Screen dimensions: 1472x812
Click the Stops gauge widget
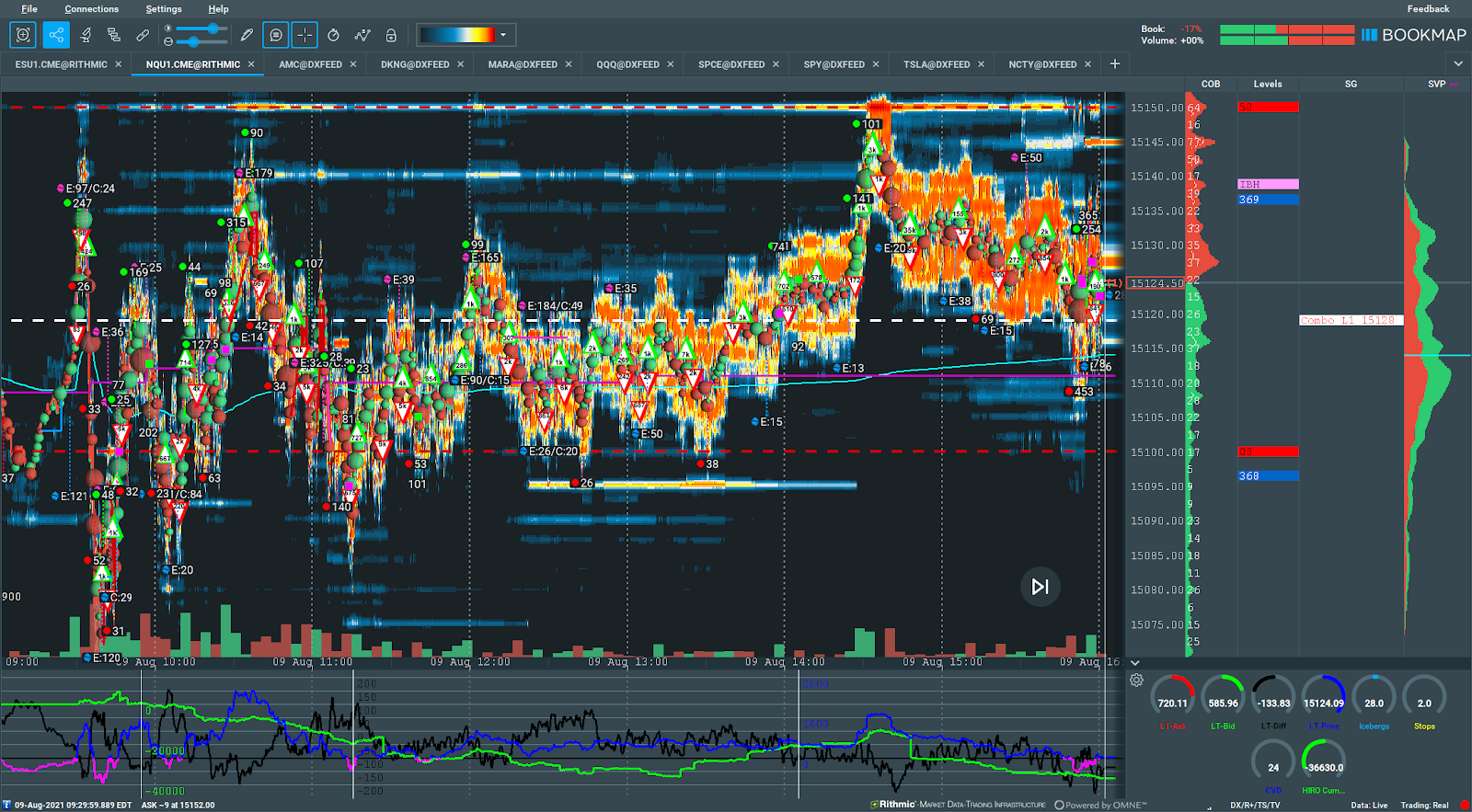pyautogui.click(x=1424, y=703)
